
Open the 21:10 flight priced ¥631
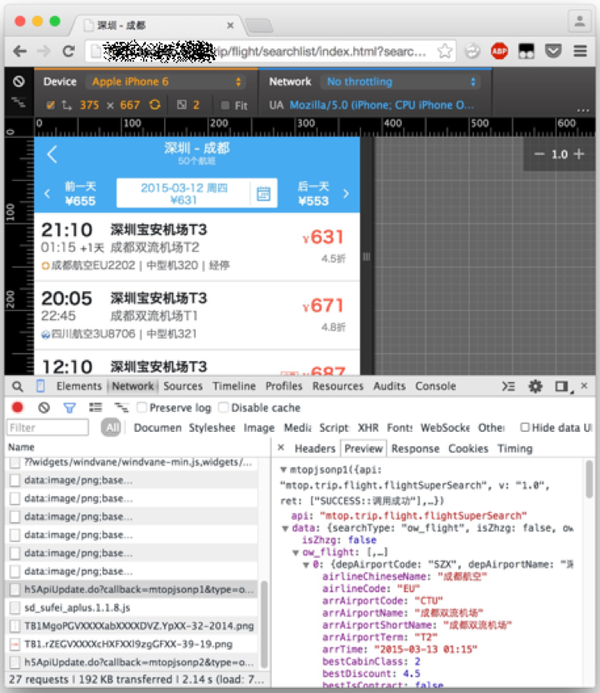point(197,247)
